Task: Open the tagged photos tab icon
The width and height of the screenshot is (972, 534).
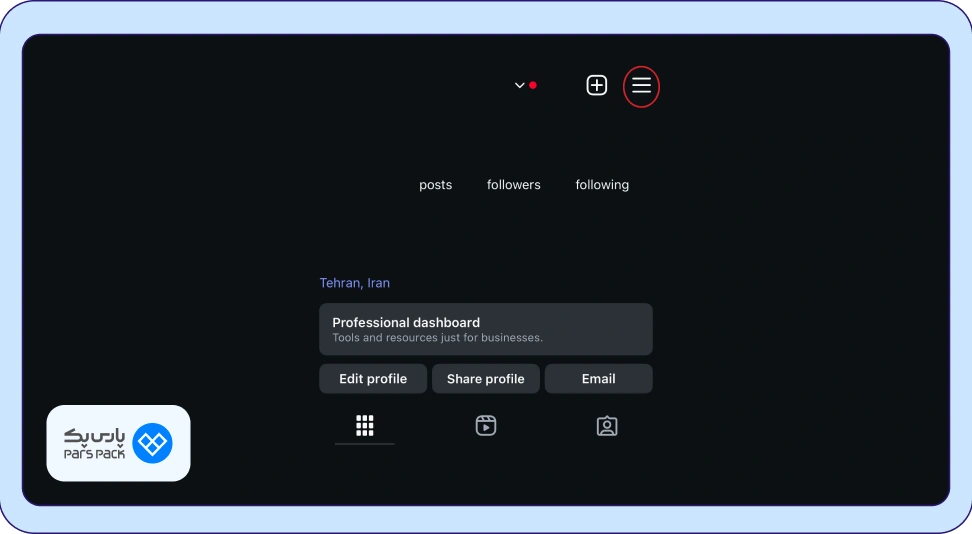Action: (x=607, y=426)
